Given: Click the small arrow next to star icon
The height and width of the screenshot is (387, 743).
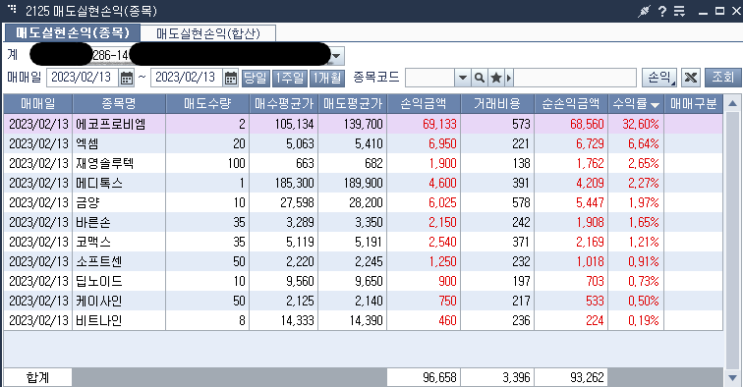Looking at the screenshot, I should (509, 78).
